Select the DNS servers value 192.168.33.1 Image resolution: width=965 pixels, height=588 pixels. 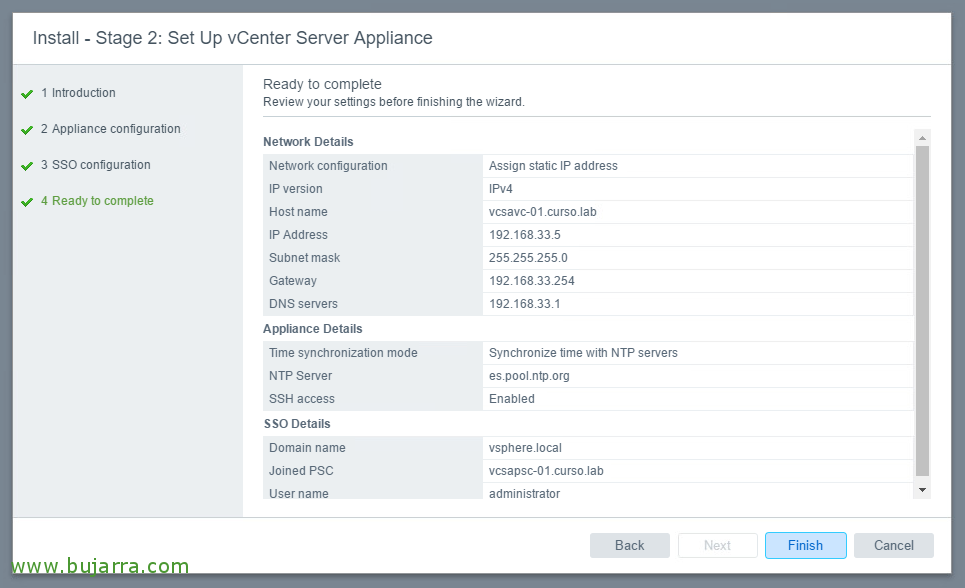[525, 304]
